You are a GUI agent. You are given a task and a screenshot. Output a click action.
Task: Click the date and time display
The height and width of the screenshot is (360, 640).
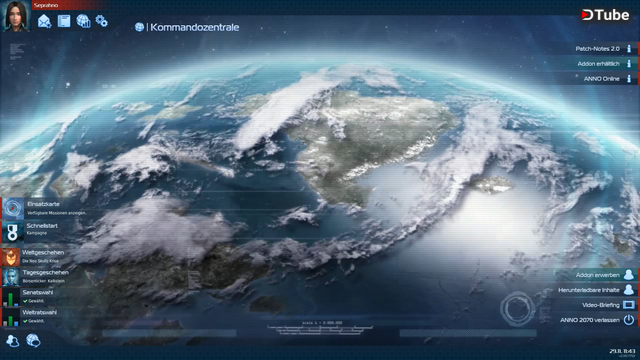(x=622, y=351)
